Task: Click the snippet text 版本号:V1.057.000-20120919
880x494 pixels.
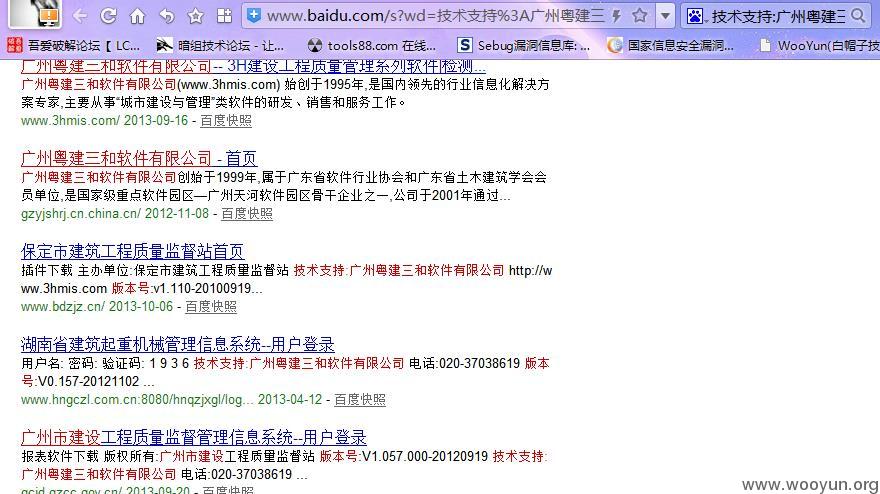Action: (404, 456)
